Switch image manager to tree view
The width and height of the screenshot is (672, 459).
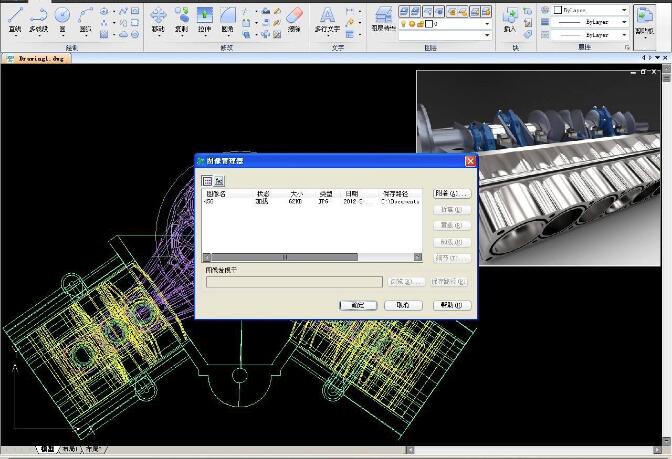pyautogui.click(x=219, y=180)
